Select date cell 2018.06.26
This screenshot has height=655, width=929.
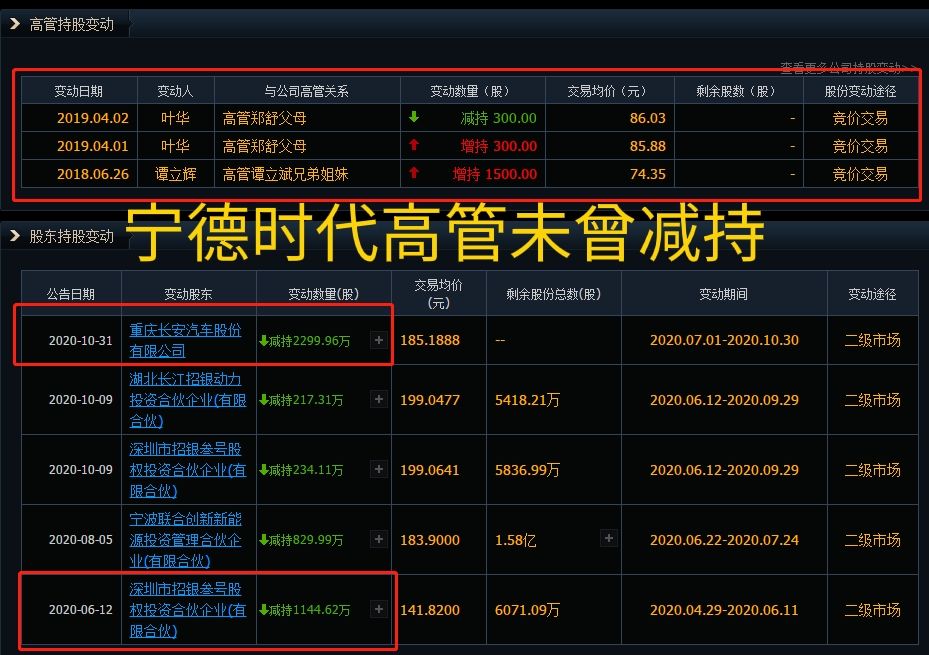[92, 174]
